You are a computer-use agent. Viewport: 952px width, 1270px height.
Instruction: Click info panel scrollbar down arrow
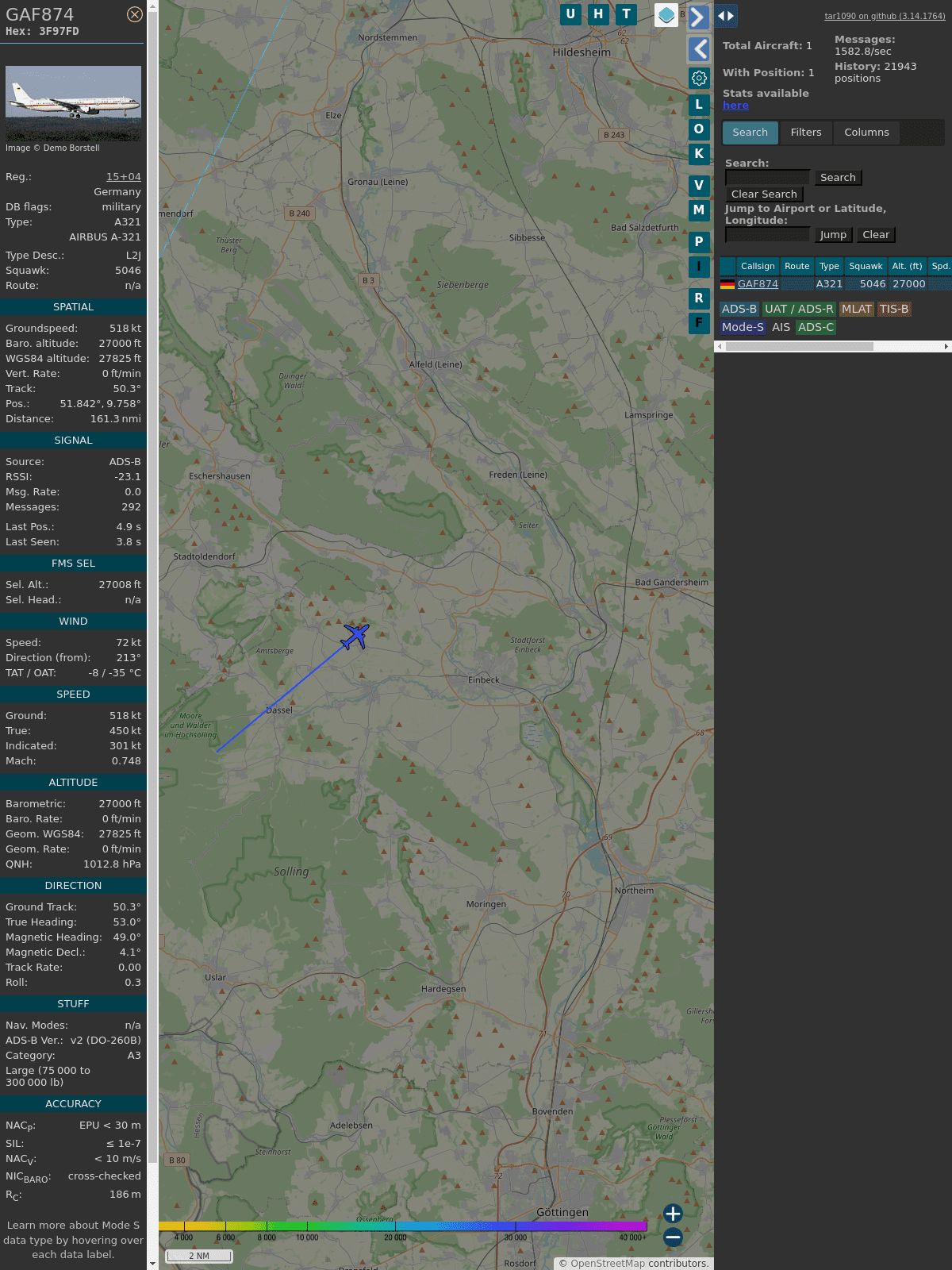pyautogui.click(x=152, y=1264)
